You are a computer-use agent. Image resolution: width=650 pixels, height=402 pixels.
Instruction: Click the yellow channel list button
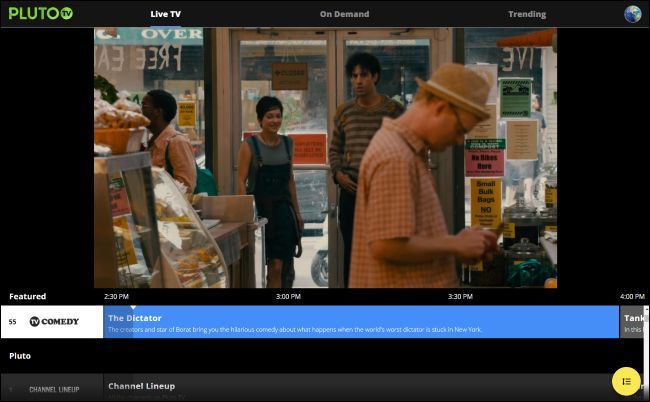pos(626,381)
